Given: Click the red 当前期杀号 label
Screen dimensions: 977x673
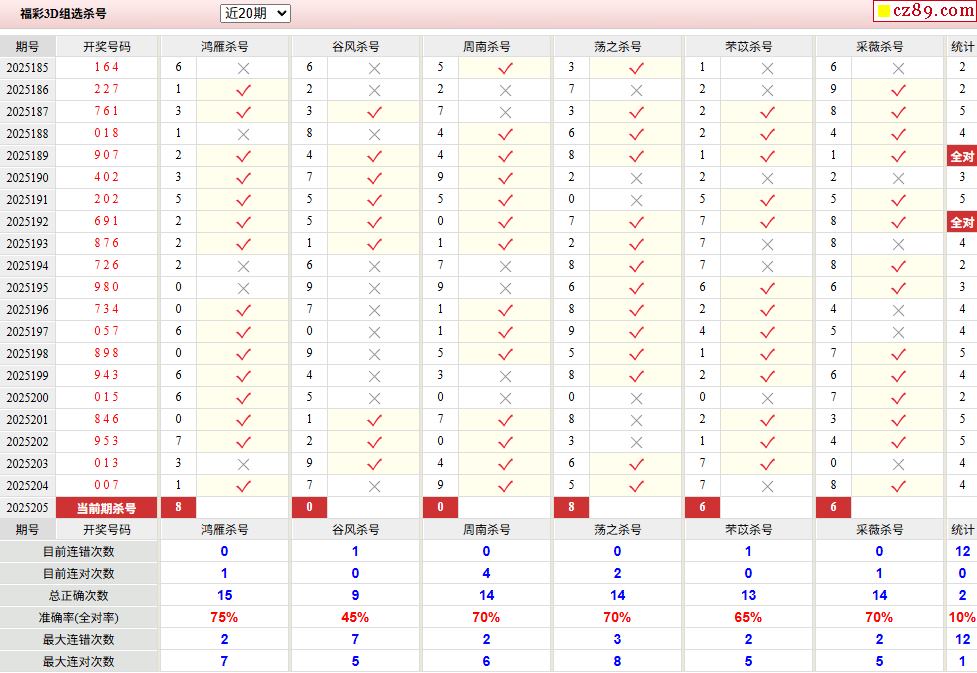Looking at the screenshot, I should [x=107, y=508].
